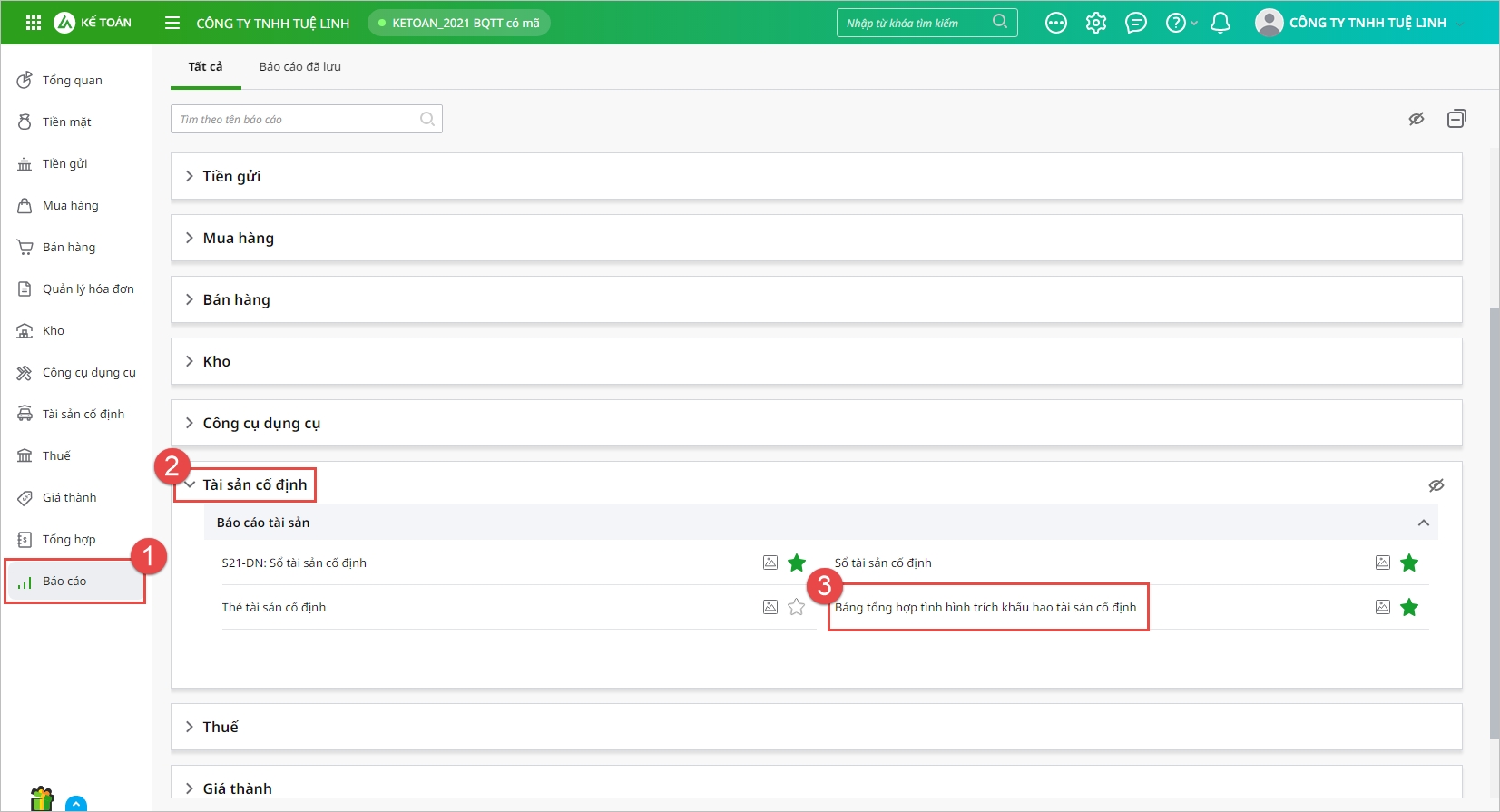The height and width of the screenshot is (812, 1500).
Task: Open the app grid launcher icon
Action: click(x=34, y=23)
